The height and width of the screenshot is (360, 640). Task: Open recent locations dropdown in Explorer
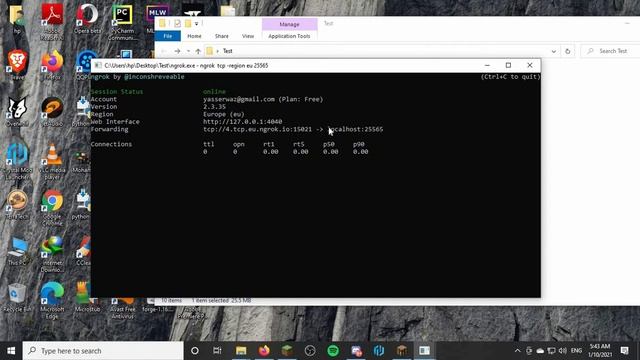[x=188, y=51]
